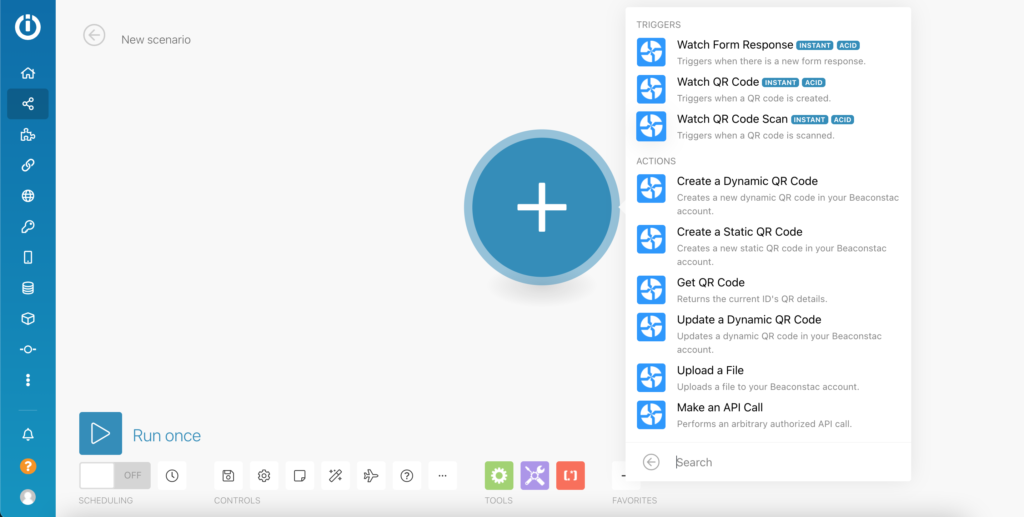Screen dimensions: 1024x517
Task: Open green Flow control tools gear
Action: [499, 476]
